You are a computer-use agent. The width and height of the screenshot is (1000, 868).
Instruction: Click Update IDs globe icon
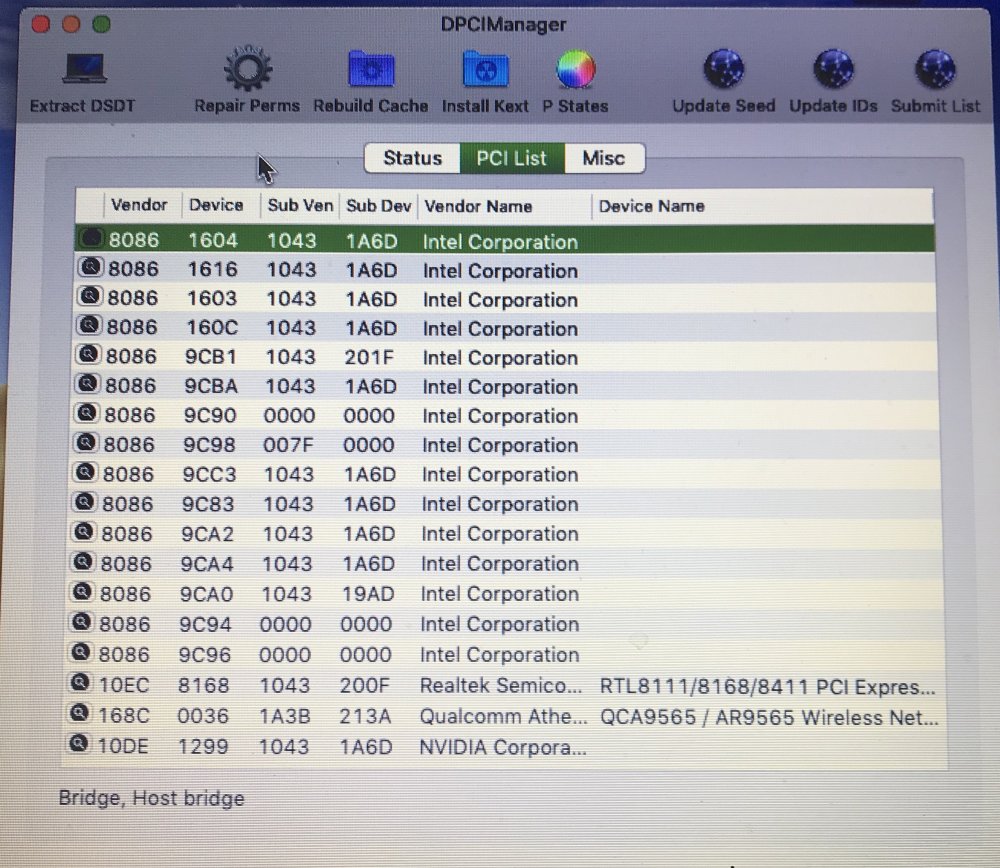834,69
